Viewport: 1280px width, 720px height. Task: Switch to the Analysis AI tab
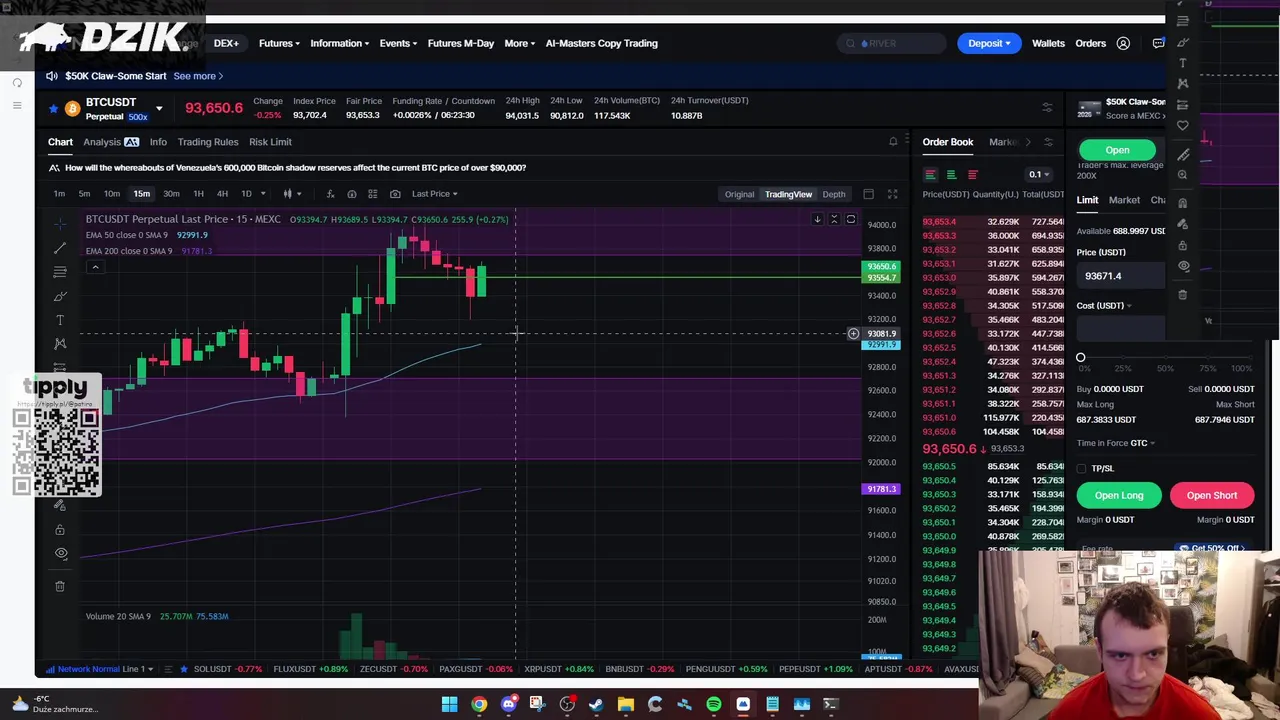111,142
